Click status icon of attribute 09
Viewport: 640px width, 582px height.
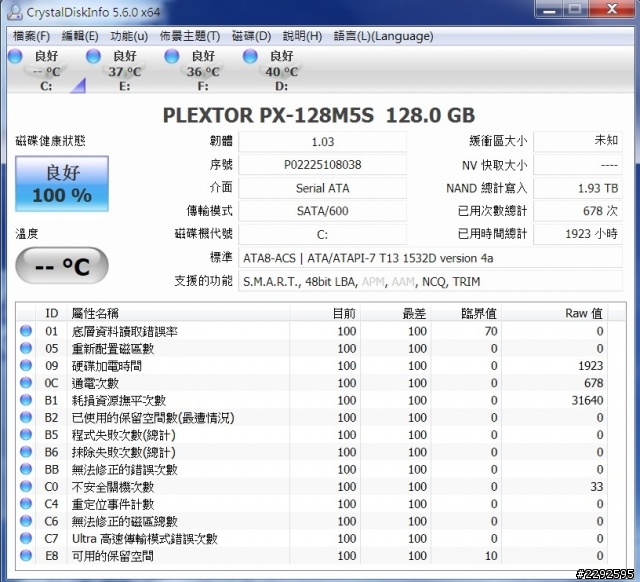26,365
